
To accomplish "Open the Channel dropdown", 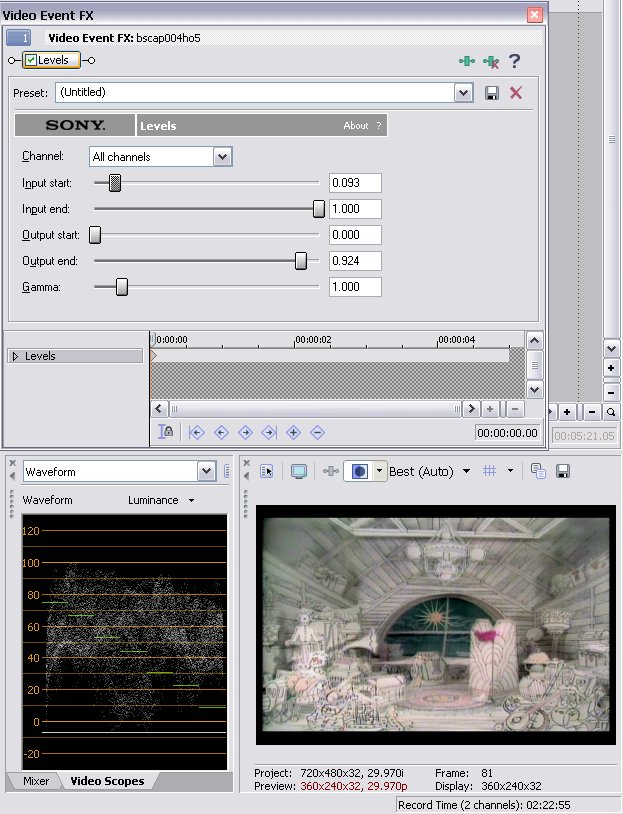I will click(x=222, y=157).
